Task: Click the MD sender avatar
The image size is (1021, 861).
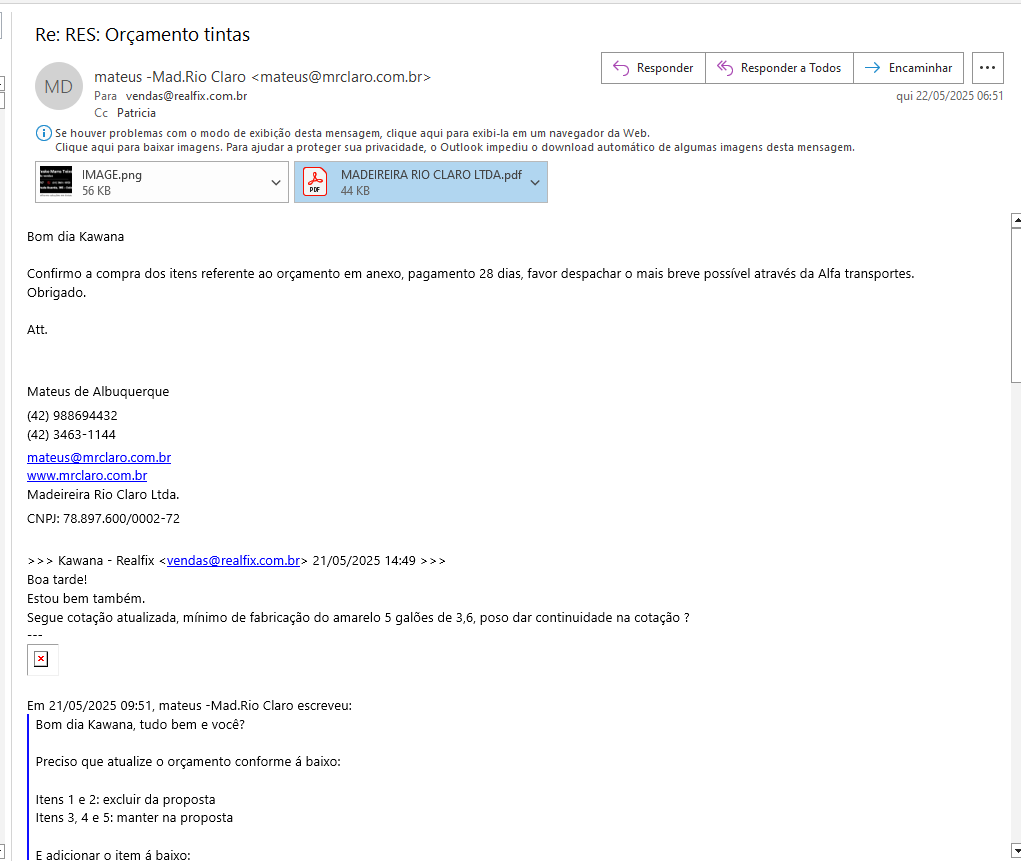Action: 58,86
